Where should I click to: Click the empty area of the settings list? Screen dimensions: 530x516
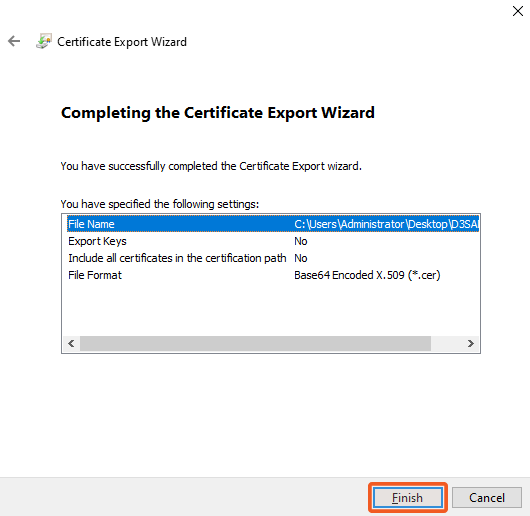point(270,309)
